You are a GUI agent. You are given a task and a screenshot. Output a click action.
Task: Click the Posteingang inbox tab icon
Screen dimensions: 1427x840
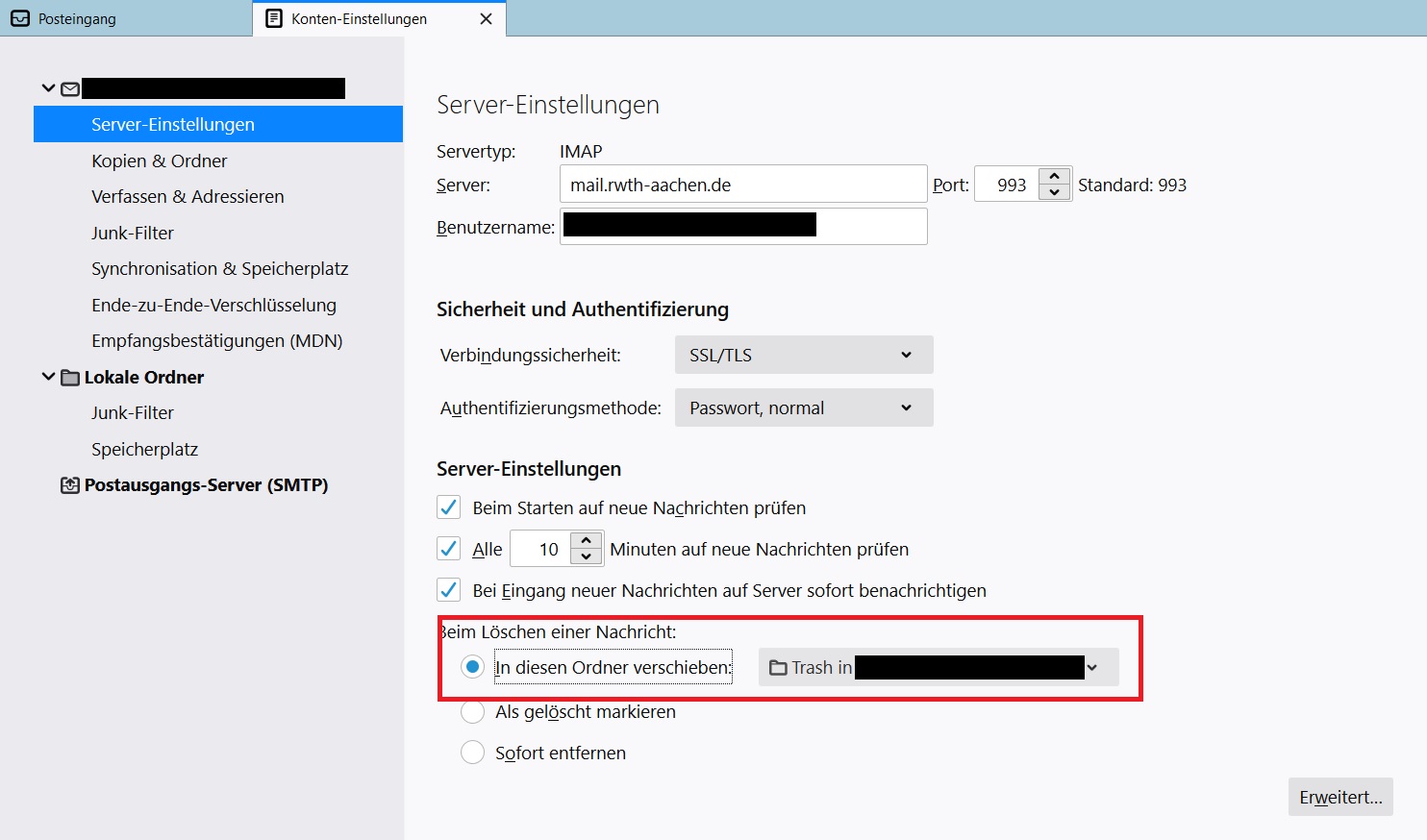20,18
